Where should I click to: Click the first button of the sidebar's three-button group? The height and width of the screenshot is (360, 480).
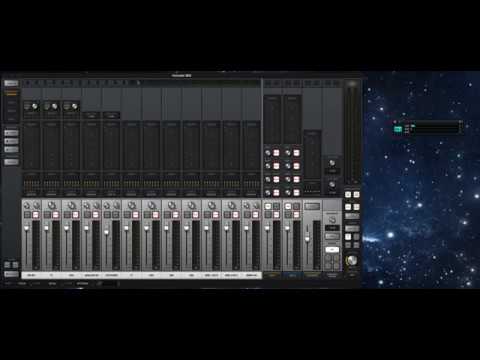(x=11, y=133)
